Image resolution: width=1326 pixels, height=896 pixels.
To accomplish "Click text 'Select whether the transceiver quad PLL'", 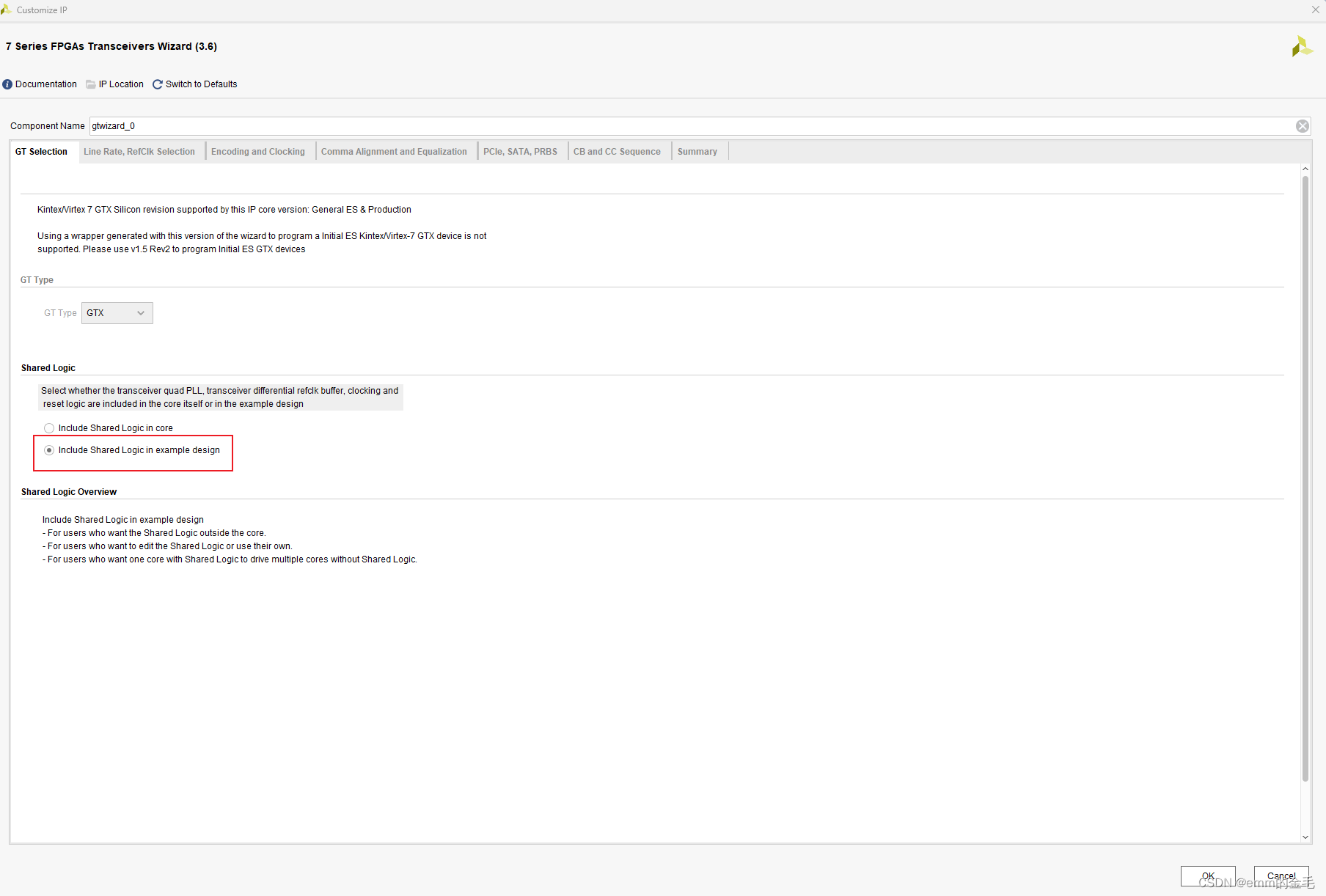I will pyautogui.click(x=122, y=391).
